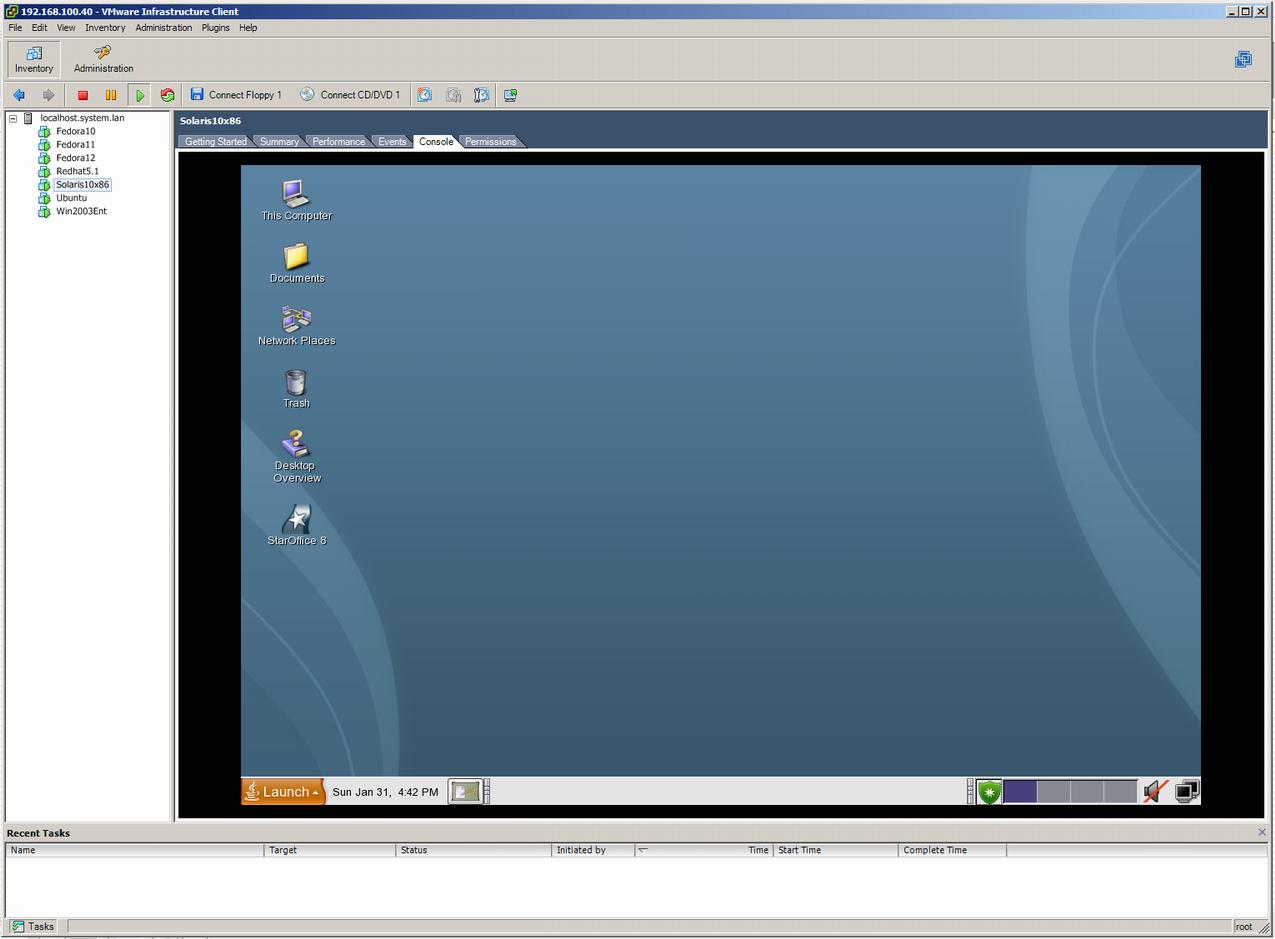Image resolution: width=1275 pixels, height=939 pixels.
Task: Select the Win2003Ent virtual machine
Action: [81, 211]
